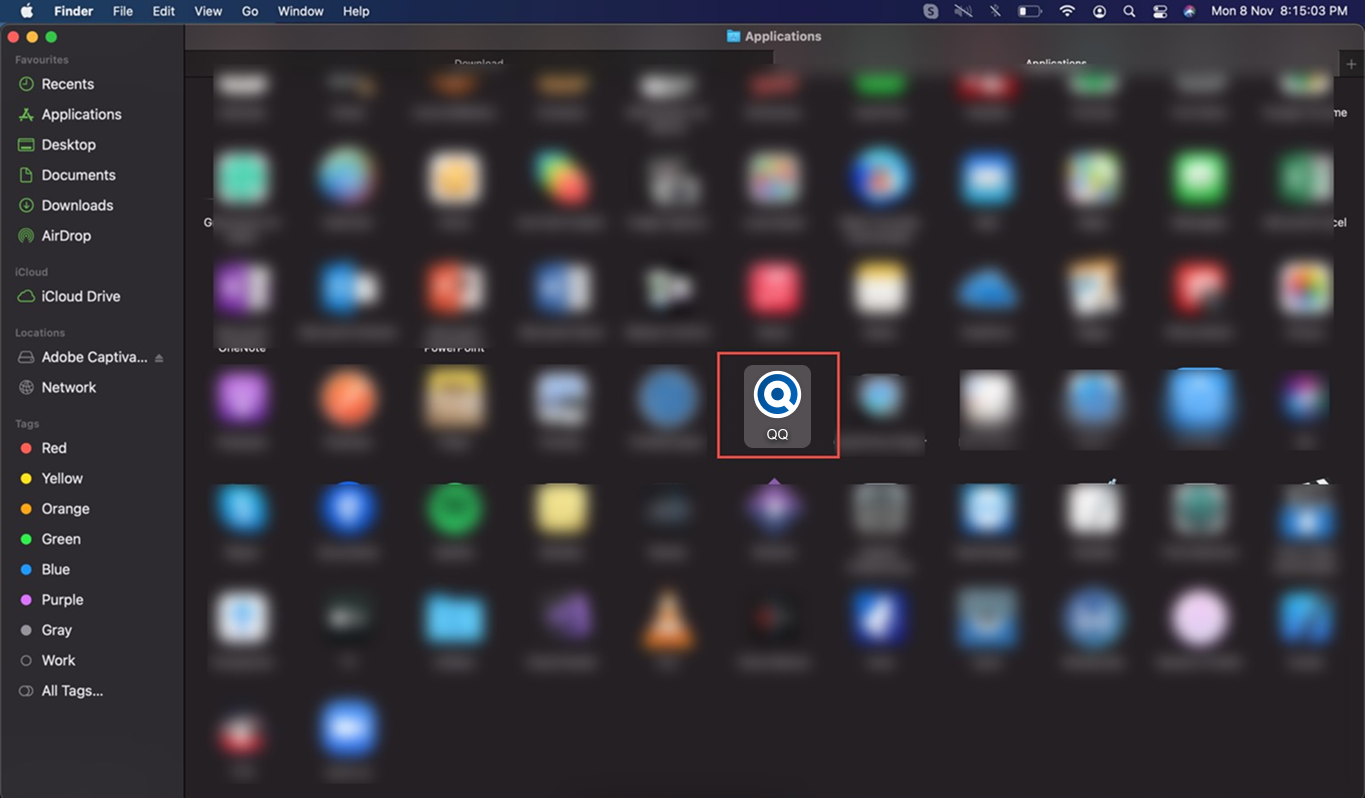Open the Edit menu

point(163,11)
